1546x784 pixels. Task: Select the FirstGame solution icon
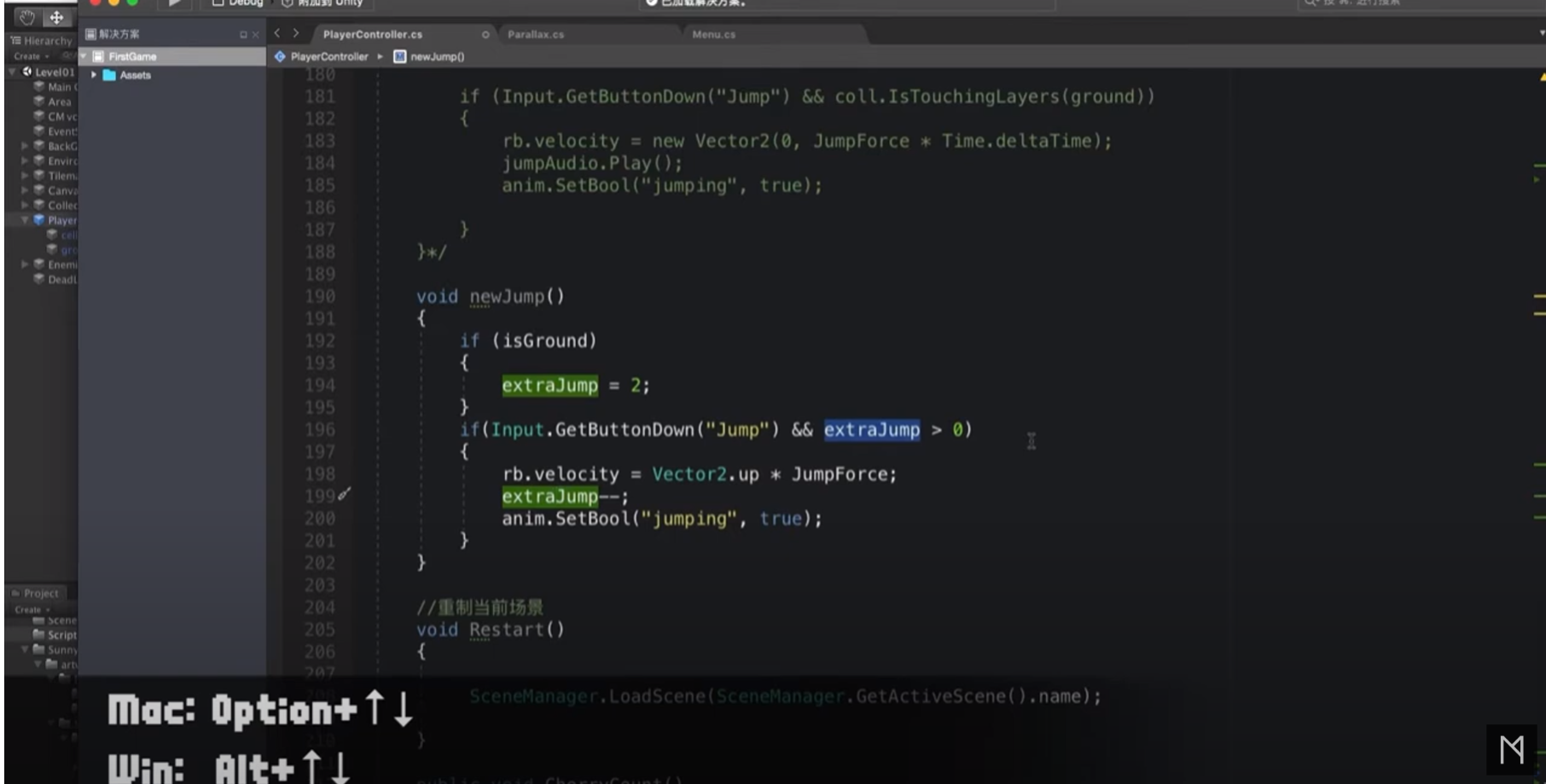[98, 56]
